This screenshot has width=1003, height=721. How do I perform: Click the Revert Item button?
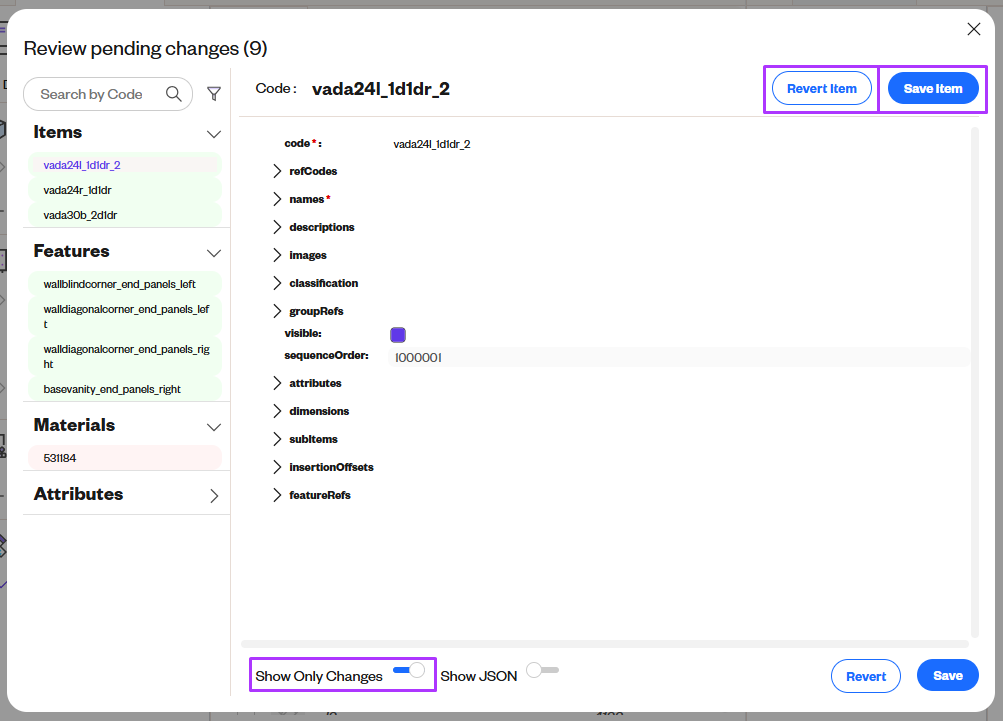pyautogui.click(x=821, y=88)
